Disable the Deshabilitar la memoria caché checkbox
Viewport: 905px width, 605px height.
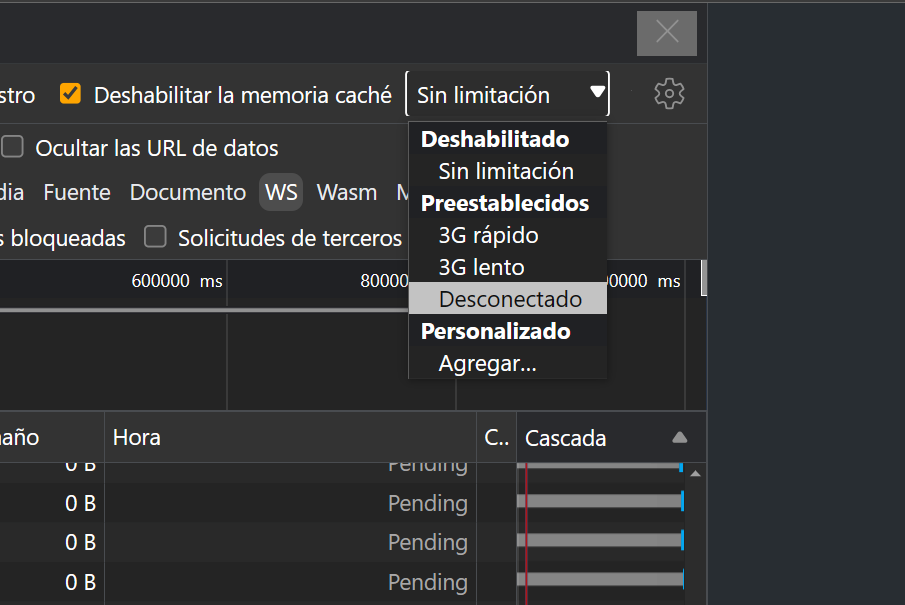point(70,93)
